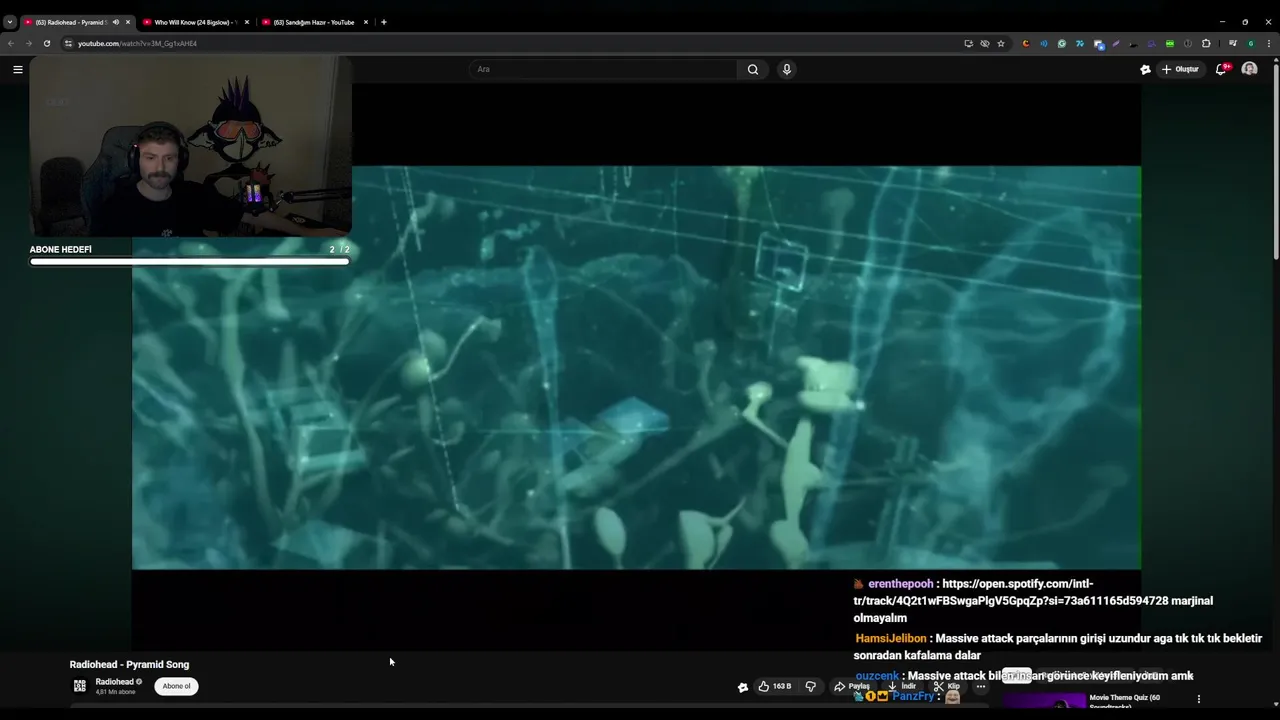The height and width of the screenshot is (720, 1280).
Task: Open the media control toolbar icon
Action: pyautogui.click(x=1233, y=44)
